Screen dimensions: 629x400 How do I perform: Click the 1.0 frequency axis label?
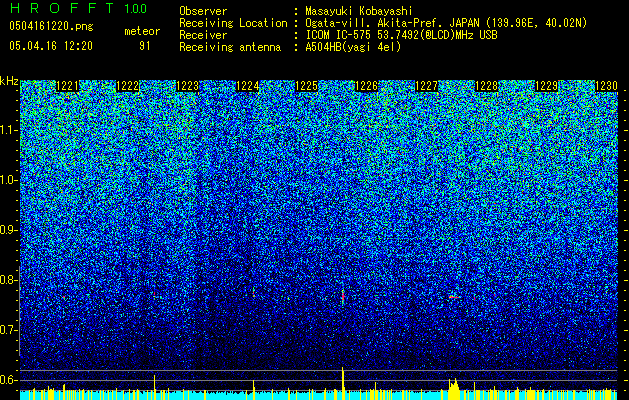point(9,180)
